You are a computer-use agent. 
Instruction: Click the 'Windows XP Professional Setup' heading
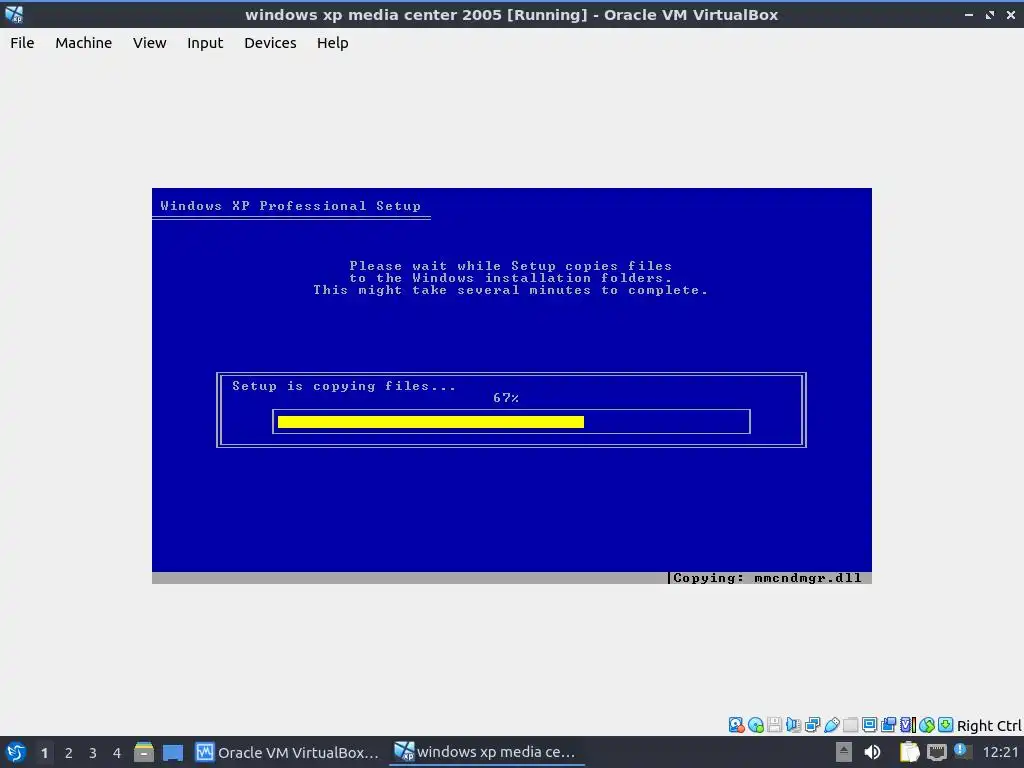[291, 206]
